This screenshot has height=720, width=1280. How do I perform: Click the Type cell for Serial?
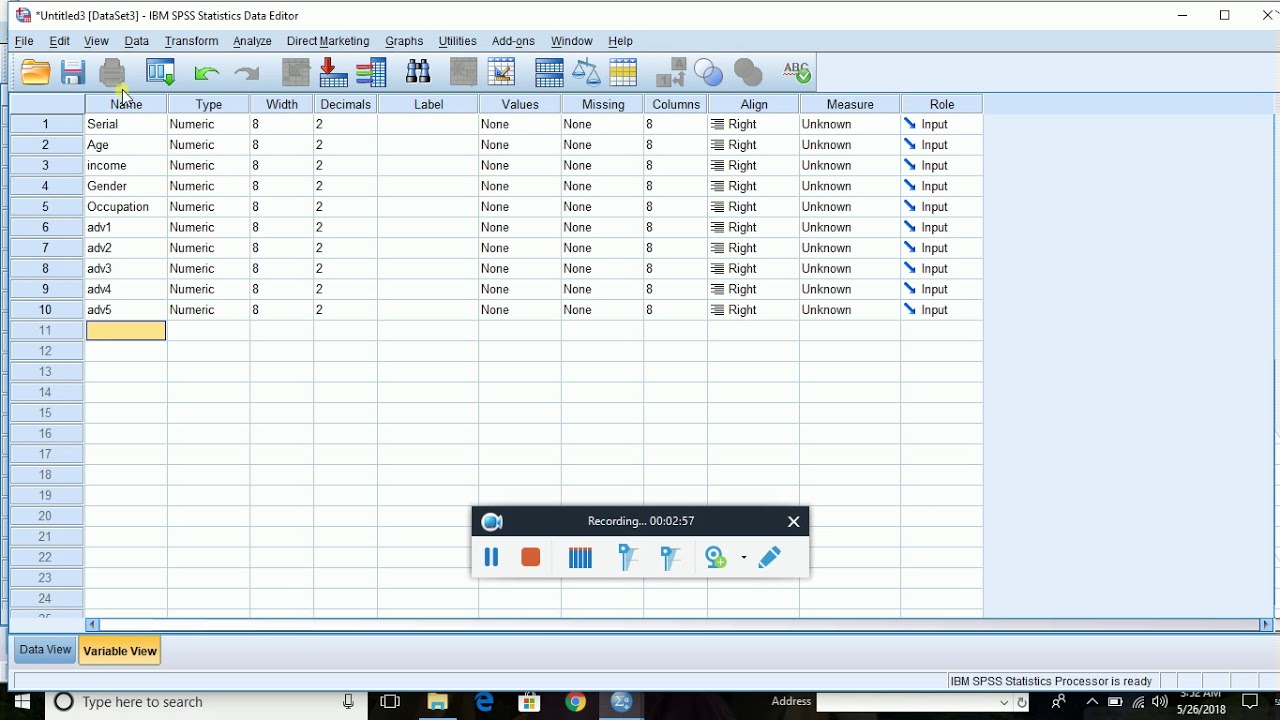[208, 124]
